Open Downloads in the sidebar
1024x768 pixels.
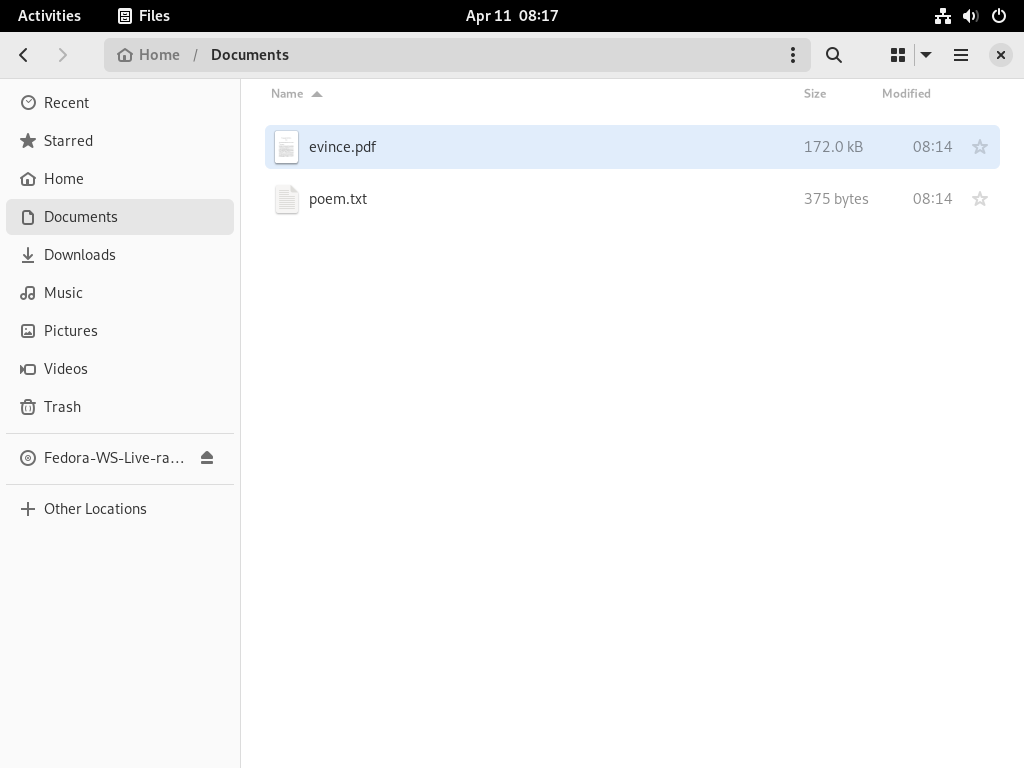[120, 255]
